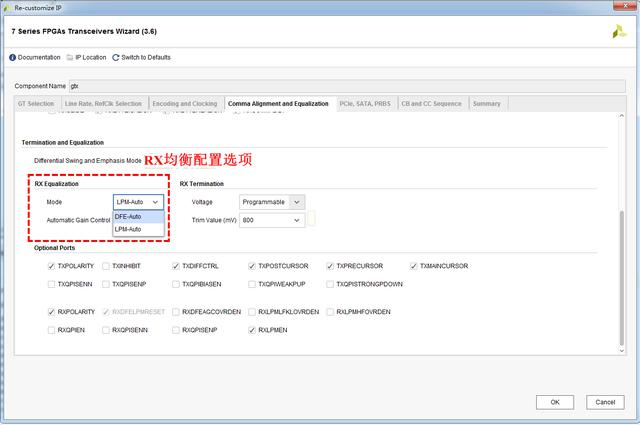Viewport: 640px width, 425px height.
Task: Select Comma Alignment and Equalization tab
Action: 278,104
